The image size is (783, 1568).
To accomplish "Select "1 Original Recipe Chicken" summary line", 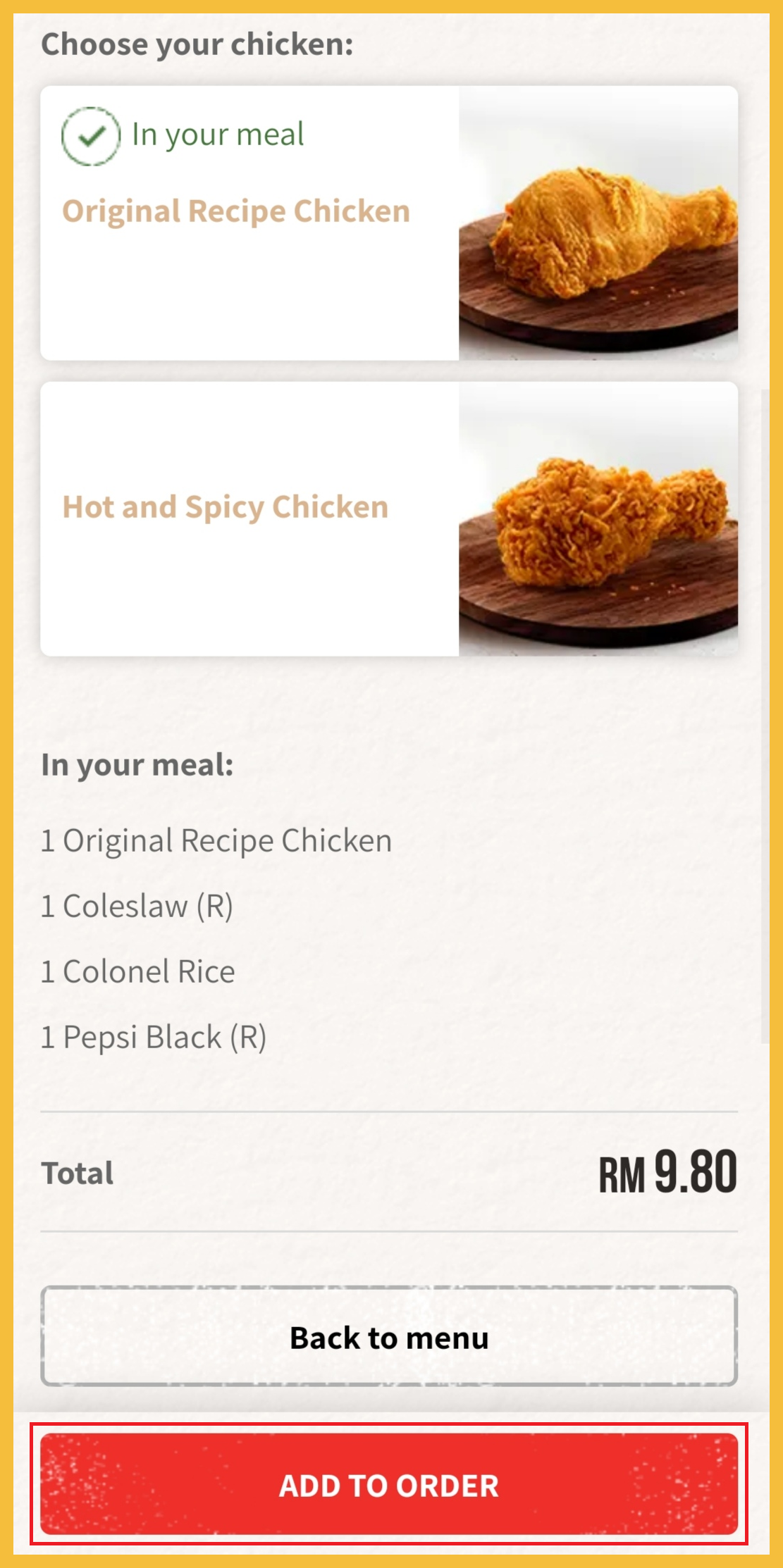I will click(x=216, y=840).
